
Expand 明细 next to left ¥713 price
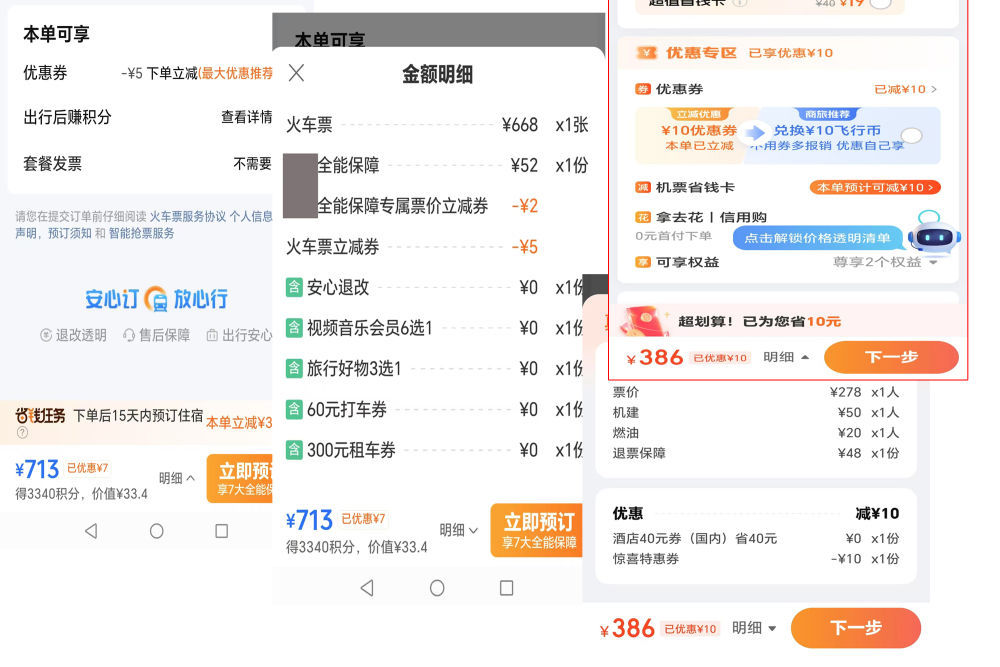pos(177,478)
